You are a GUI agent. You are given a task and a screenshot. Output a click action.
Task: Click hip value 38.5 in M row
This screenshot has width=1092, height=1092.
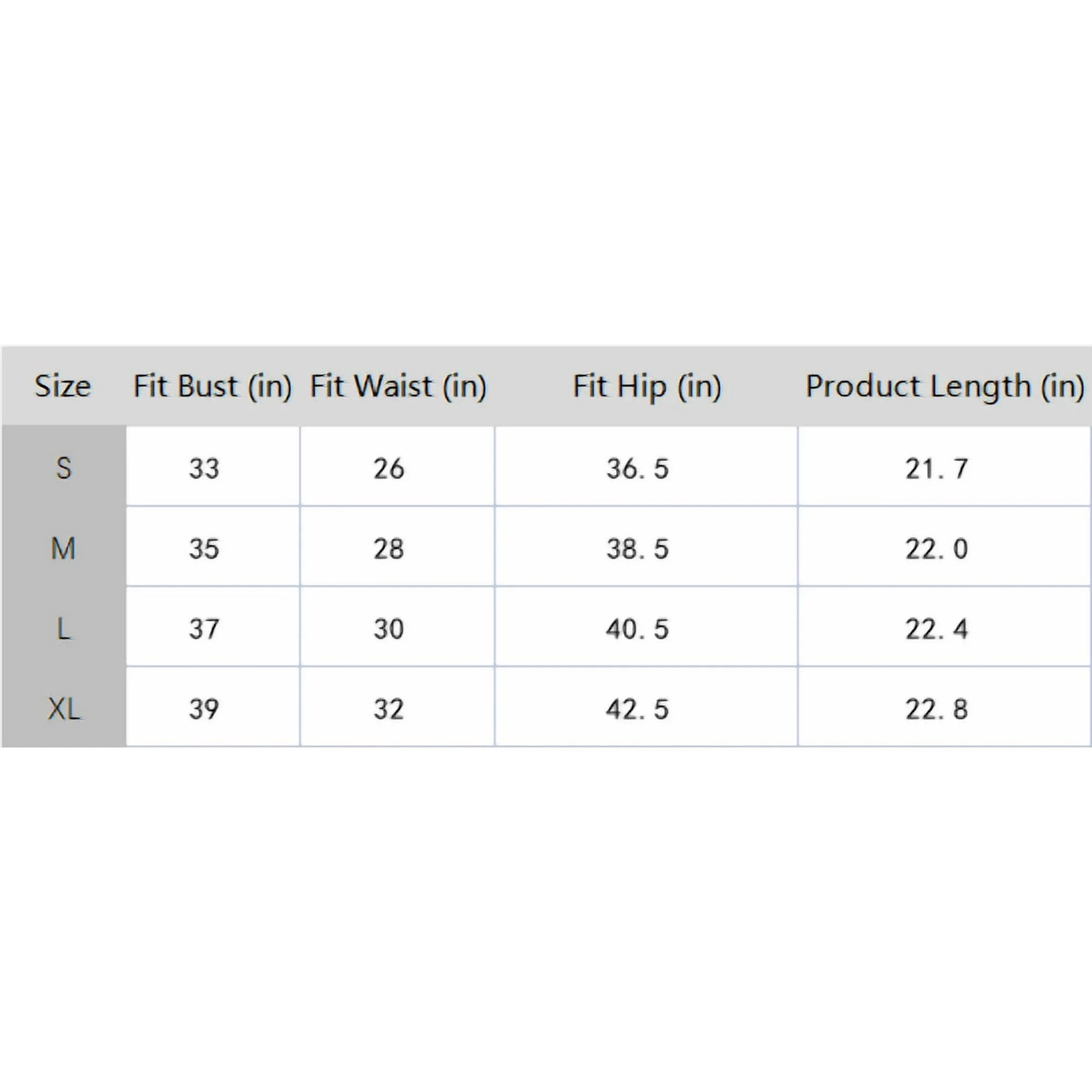click(x=637, y=549)
